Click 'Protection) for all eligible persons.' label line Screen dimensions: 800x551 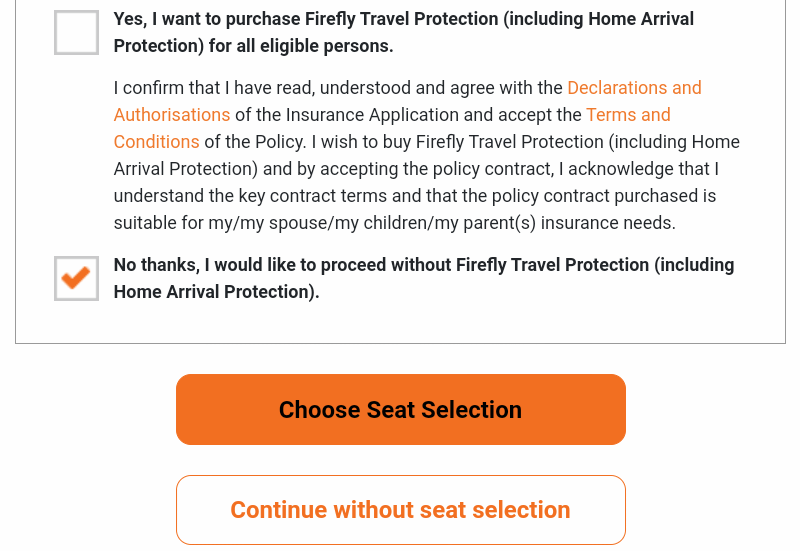click(x=254, y=46)
